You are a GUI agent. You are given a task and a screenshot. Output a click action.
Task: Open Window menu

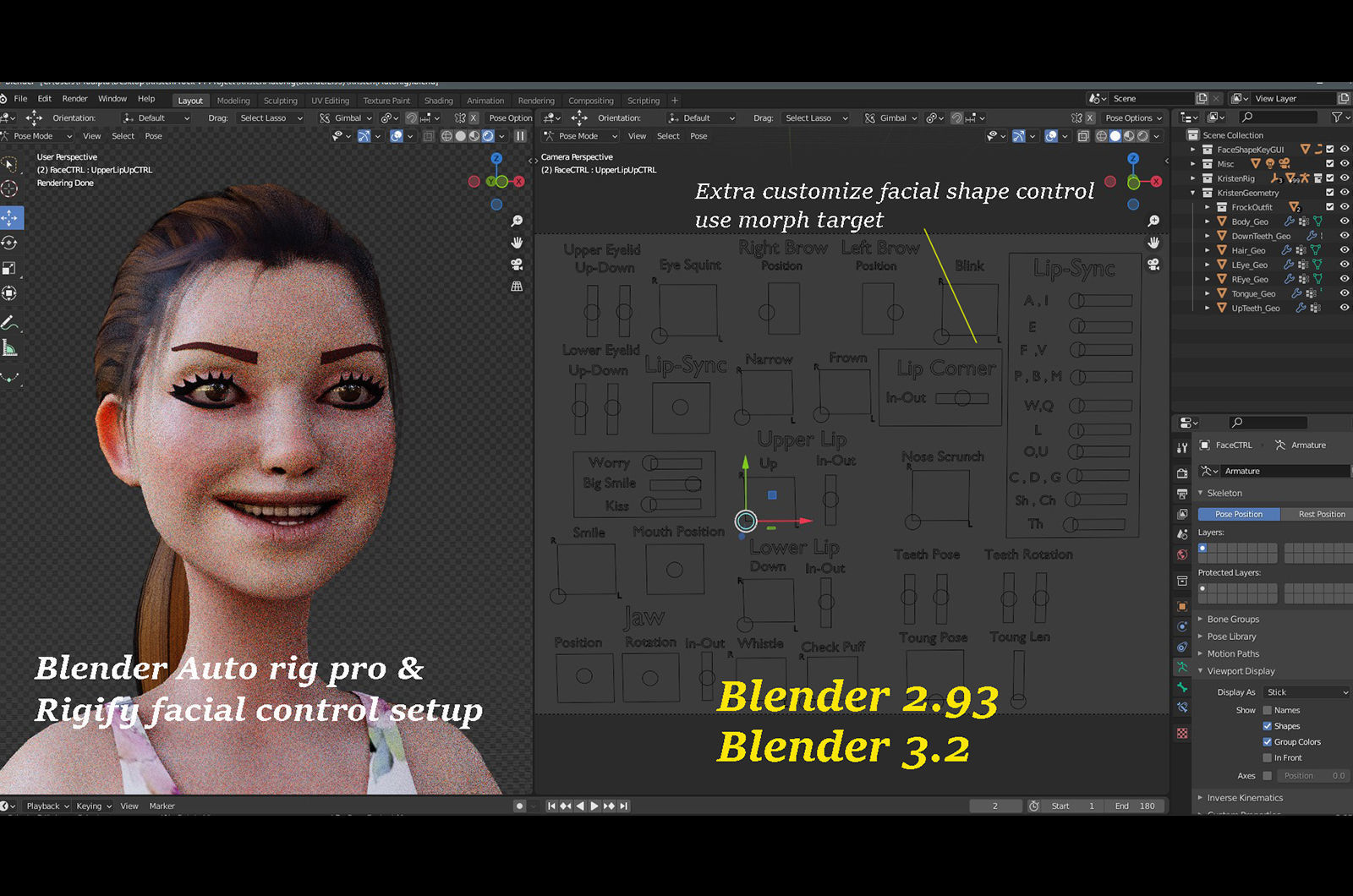point(112,99)
